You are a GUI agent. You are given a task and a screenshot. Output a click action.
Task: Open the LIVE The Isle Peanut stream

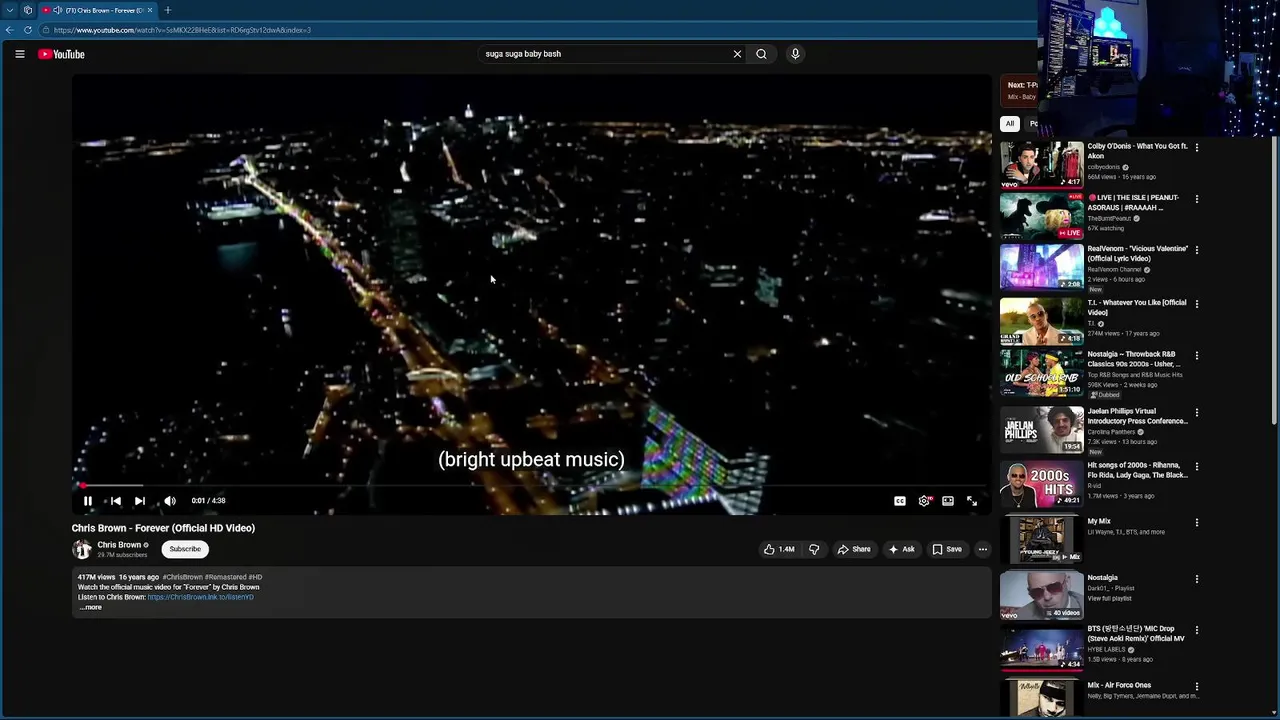point(1041,216)
